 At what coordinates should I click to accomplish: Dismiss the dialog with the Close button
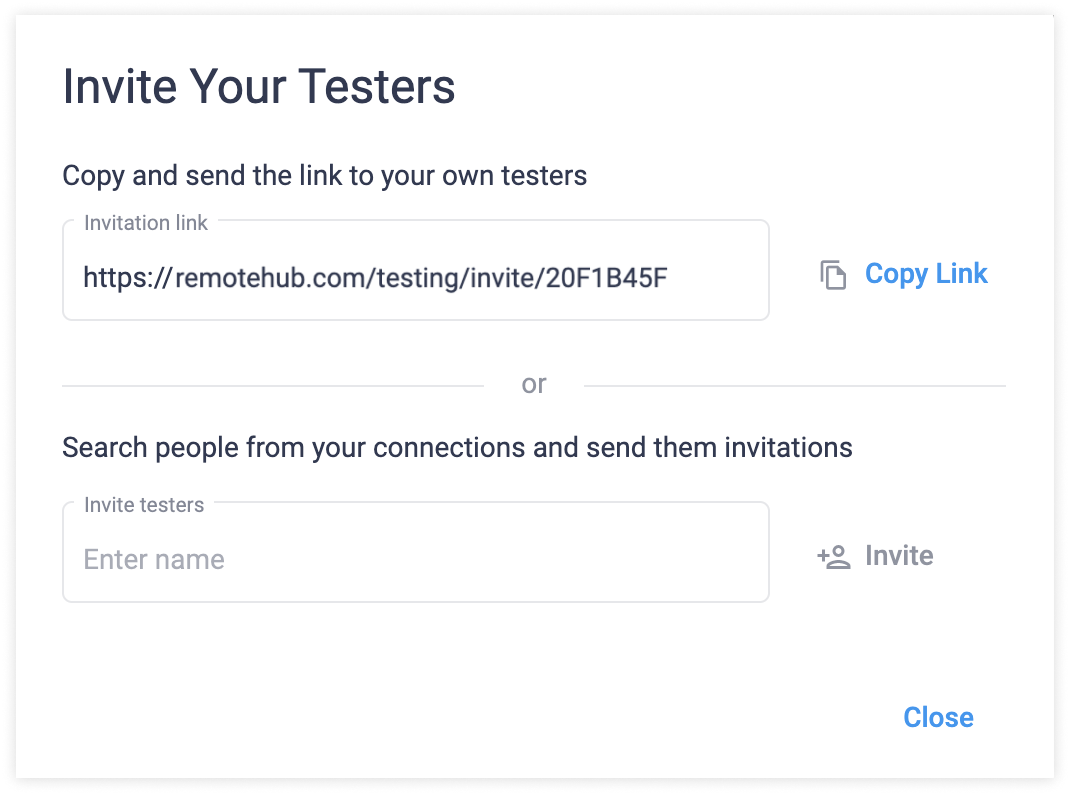[x=938, y=717]
